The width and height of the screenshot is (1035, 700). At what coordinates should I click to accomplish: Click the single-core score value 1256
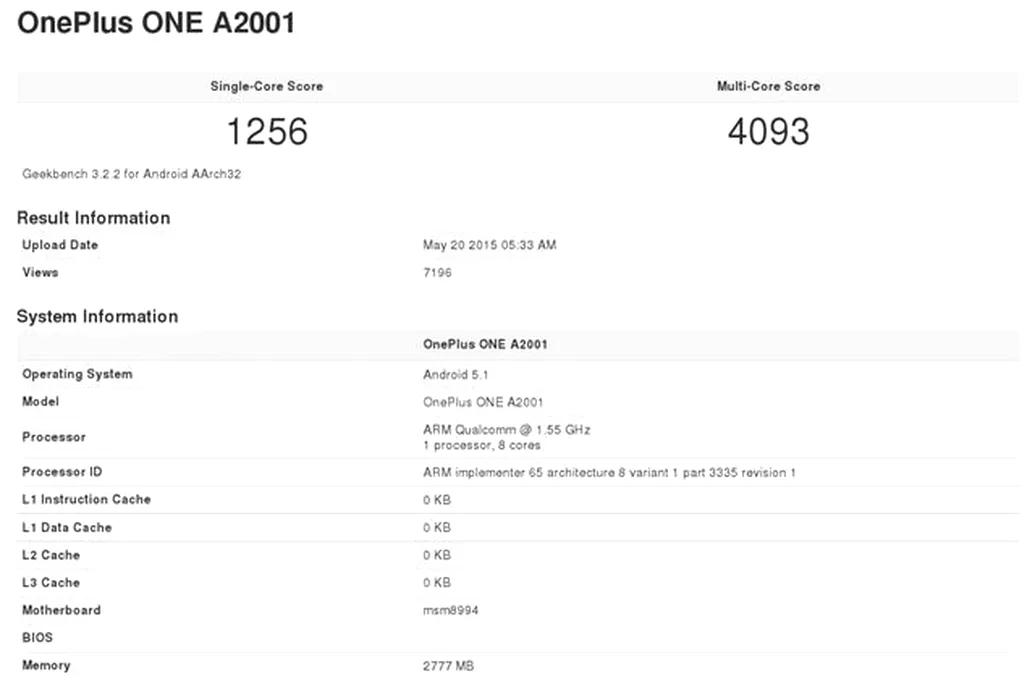click(266, 131)
